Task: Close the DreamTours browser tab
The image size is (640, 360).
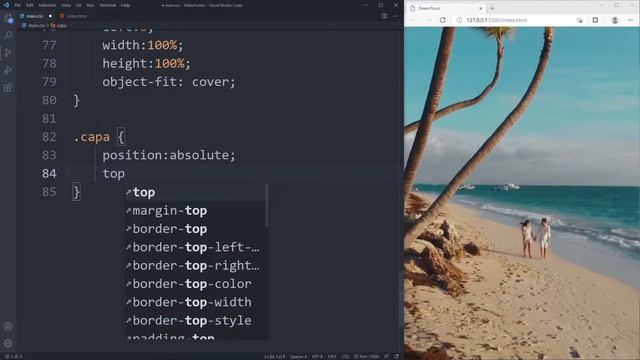Action: pyautogui.click(x=480, y=8)
